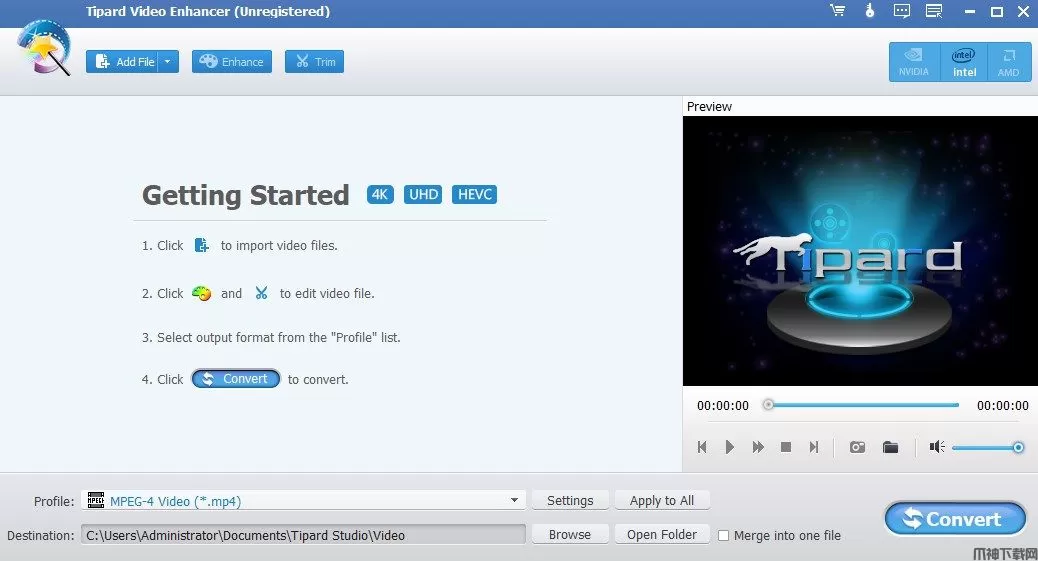Mute the preview with the speaker icon
1038x561 pixels.
click(936, 447)
